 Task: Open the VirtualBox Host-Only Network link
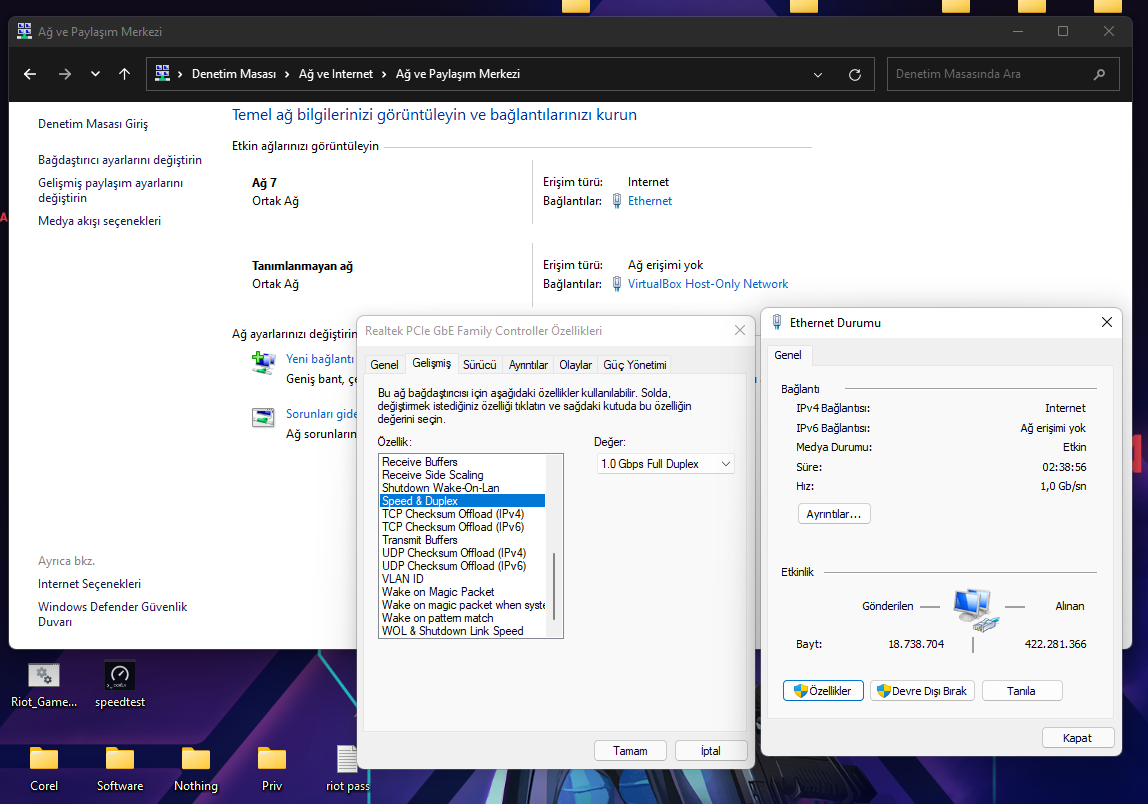[x=707, y=283]
